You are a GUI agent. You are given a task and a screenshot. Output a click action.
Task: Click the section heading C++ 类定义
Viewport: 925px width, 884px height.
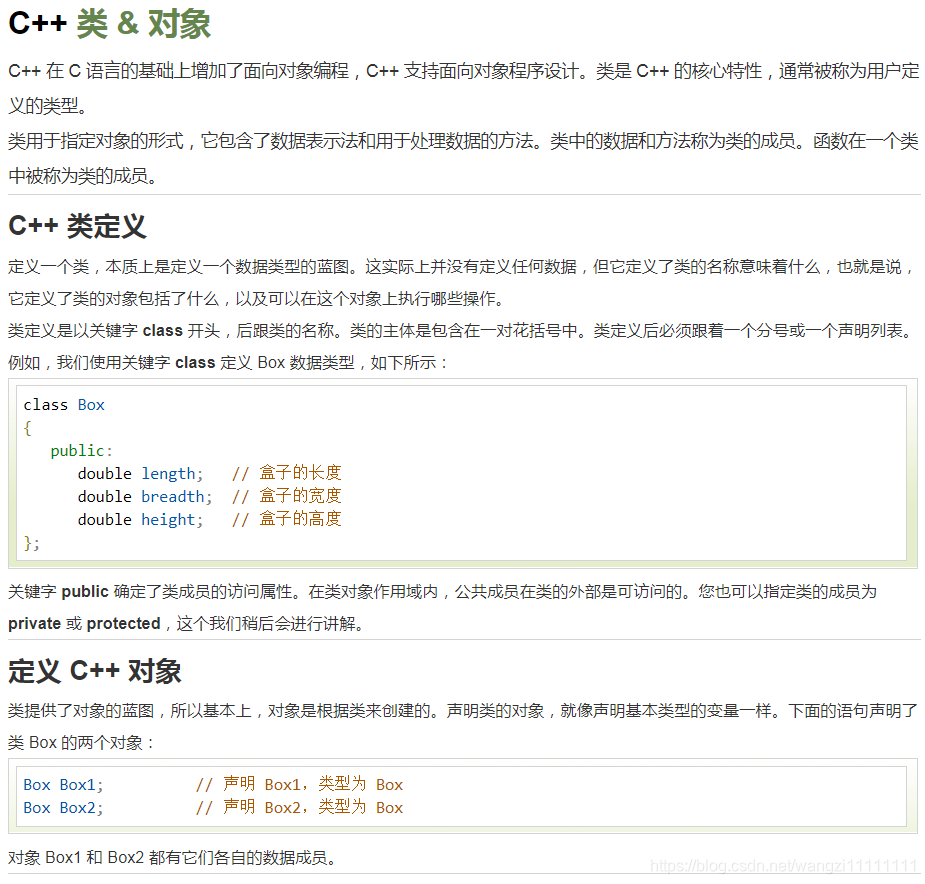77,226
